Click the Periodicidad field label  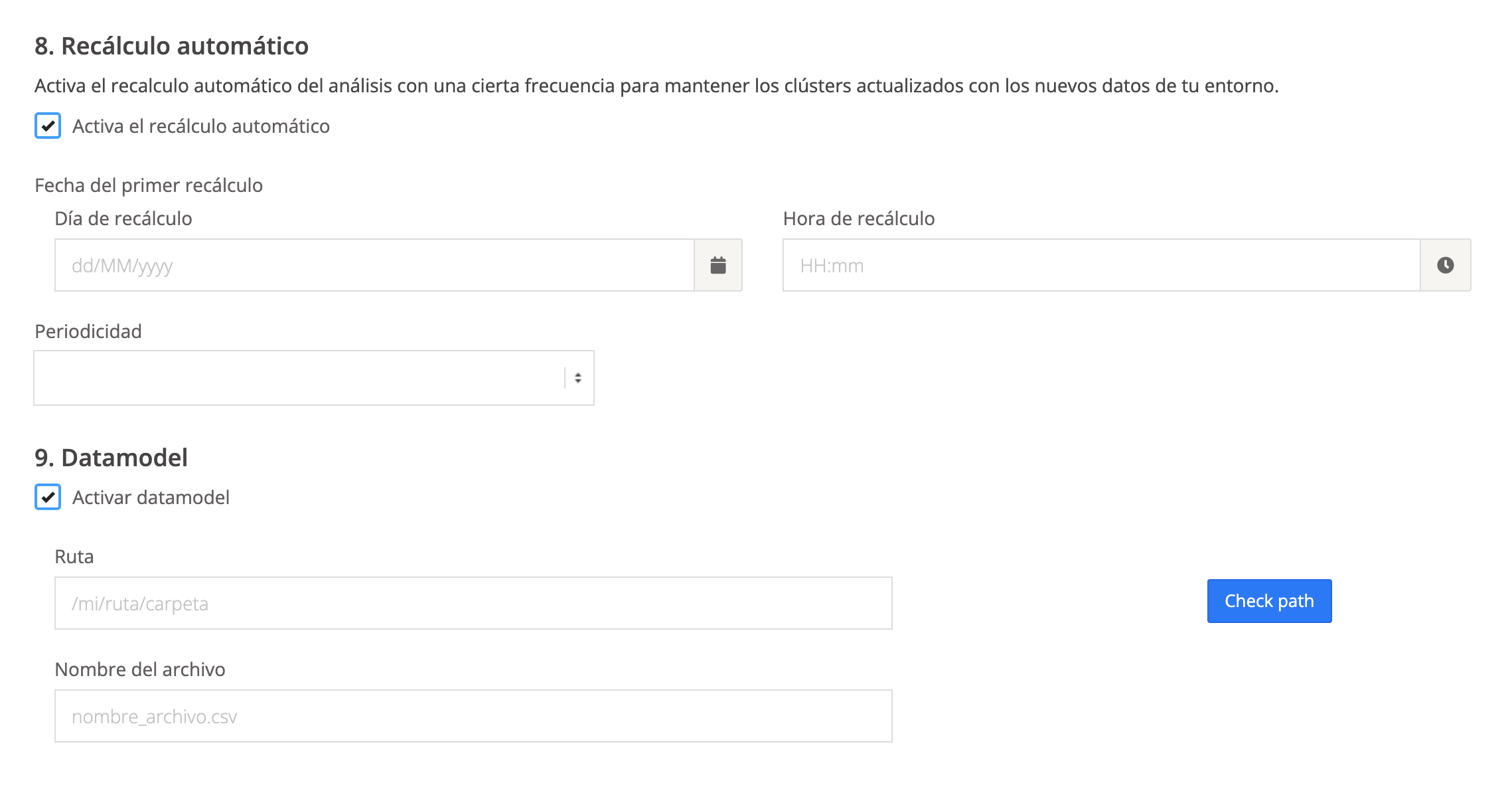[88, 331]
